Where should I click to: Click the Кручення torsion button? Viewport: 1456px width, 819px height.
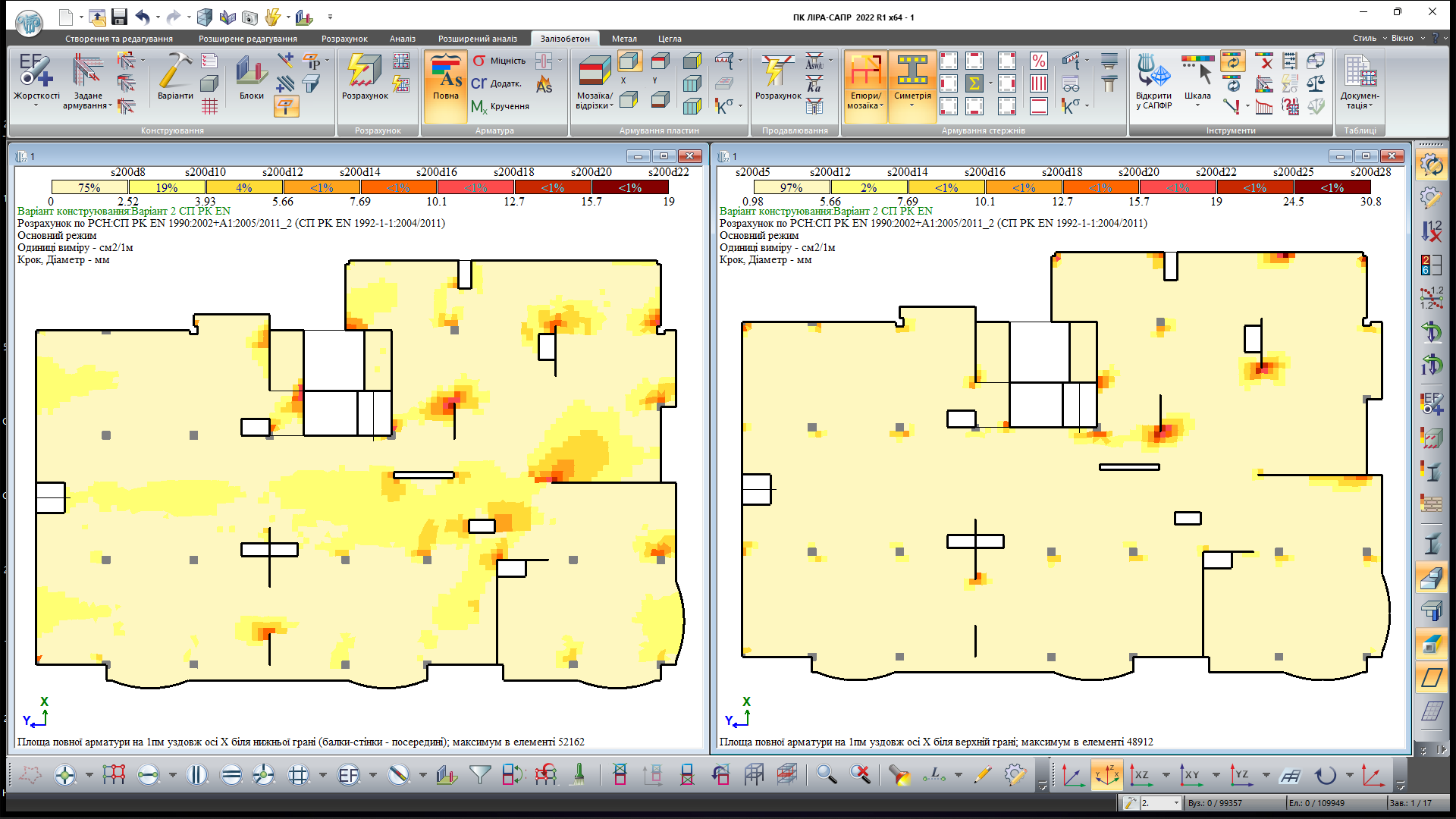tap(500, 106)
